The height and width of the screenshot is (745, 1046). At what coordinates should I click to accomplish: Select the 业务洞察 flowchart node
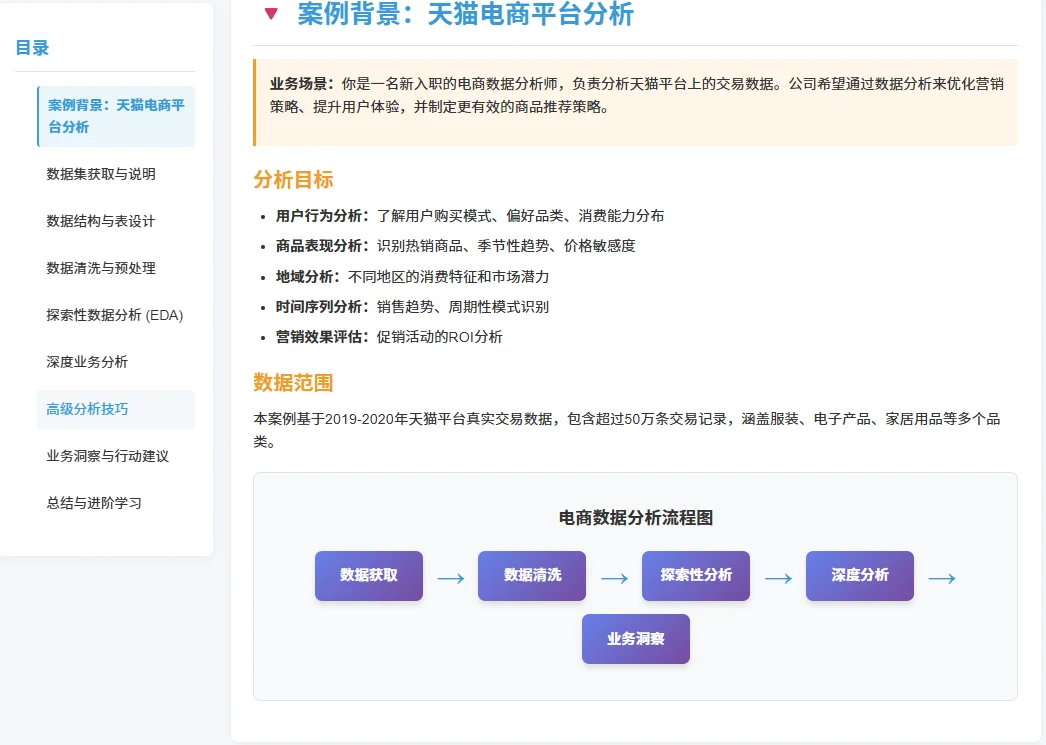pos(635,639)
